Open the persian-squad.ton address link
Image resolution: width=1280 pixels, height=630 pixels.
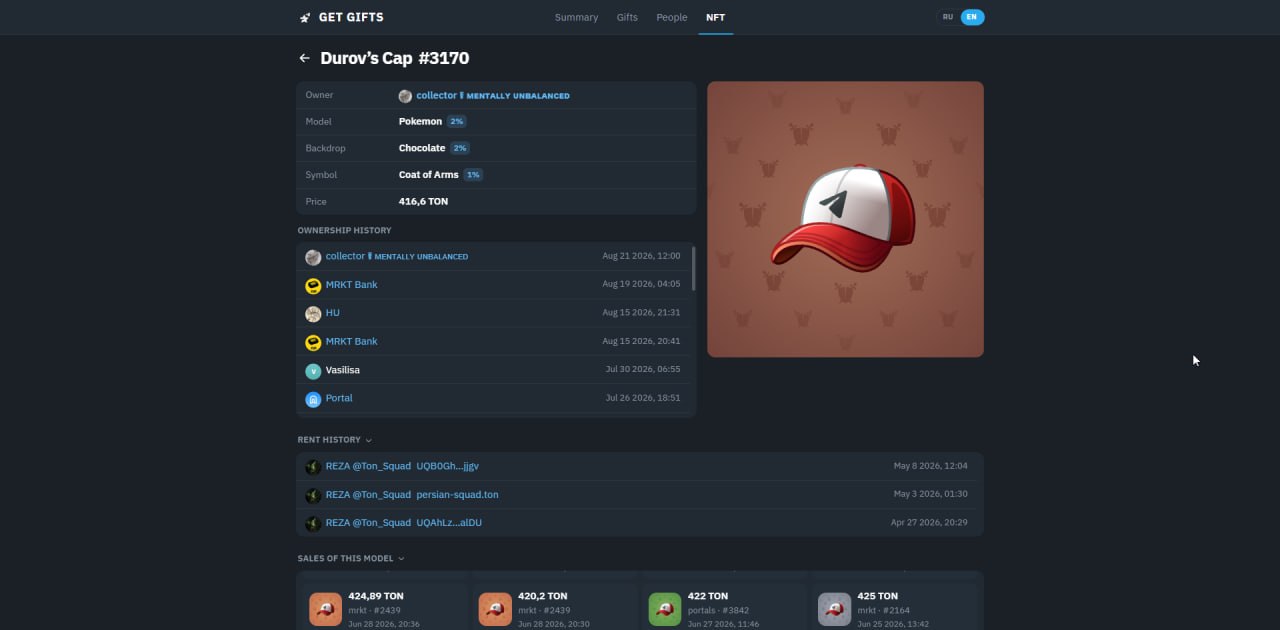pos(457,495)
